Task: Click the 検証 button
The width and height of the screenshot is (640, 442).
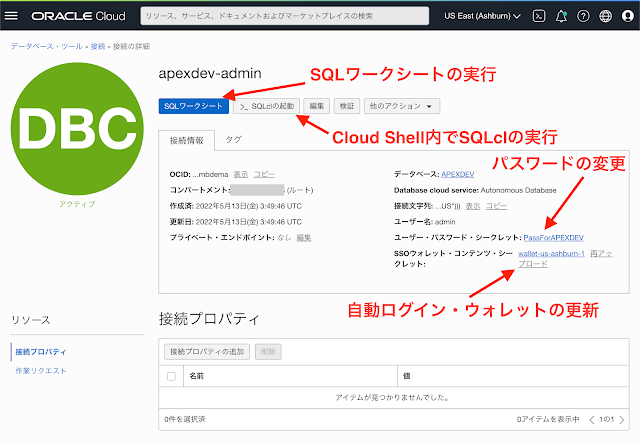Action: point(347,106)
